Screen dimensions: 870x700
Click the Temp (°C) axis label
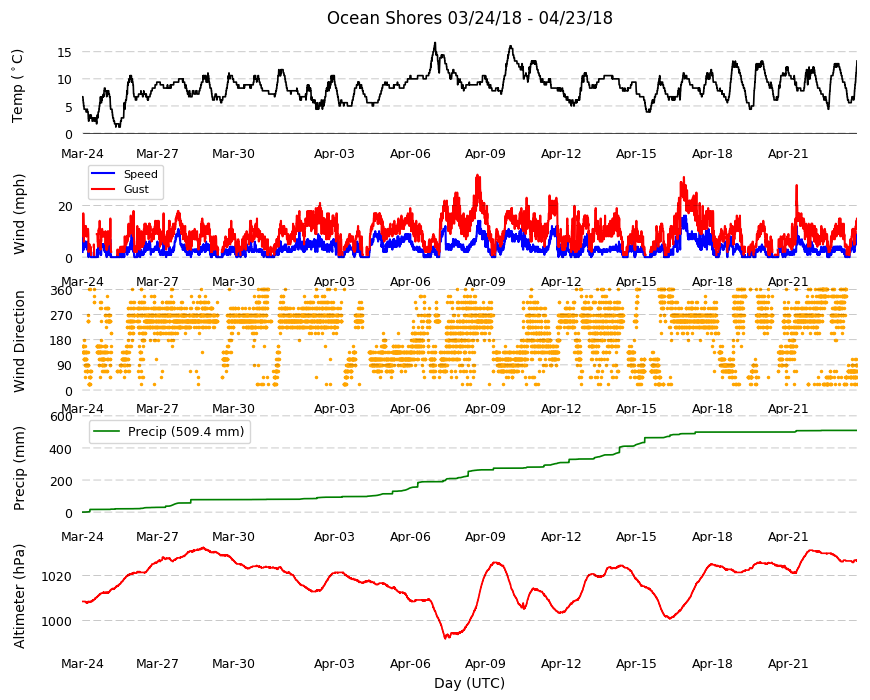(x=18, y=86)
